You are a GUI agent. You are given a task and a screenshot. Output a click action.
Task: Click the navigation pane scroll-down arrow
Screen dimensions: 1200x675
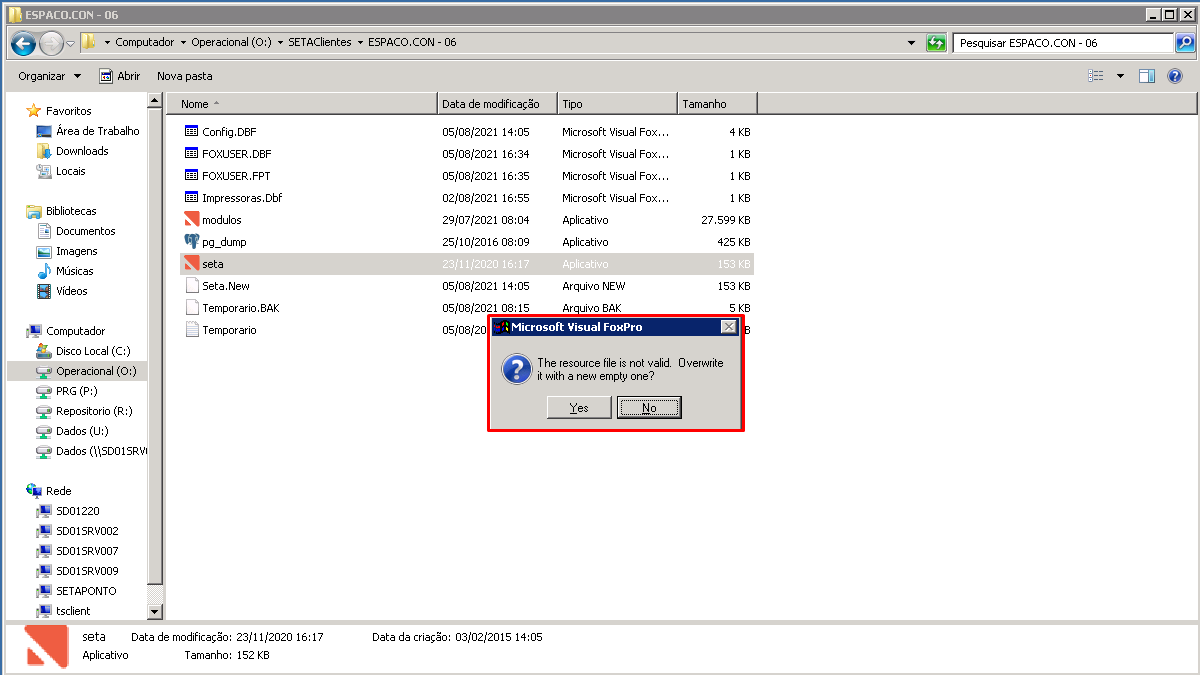click(154, 611)
